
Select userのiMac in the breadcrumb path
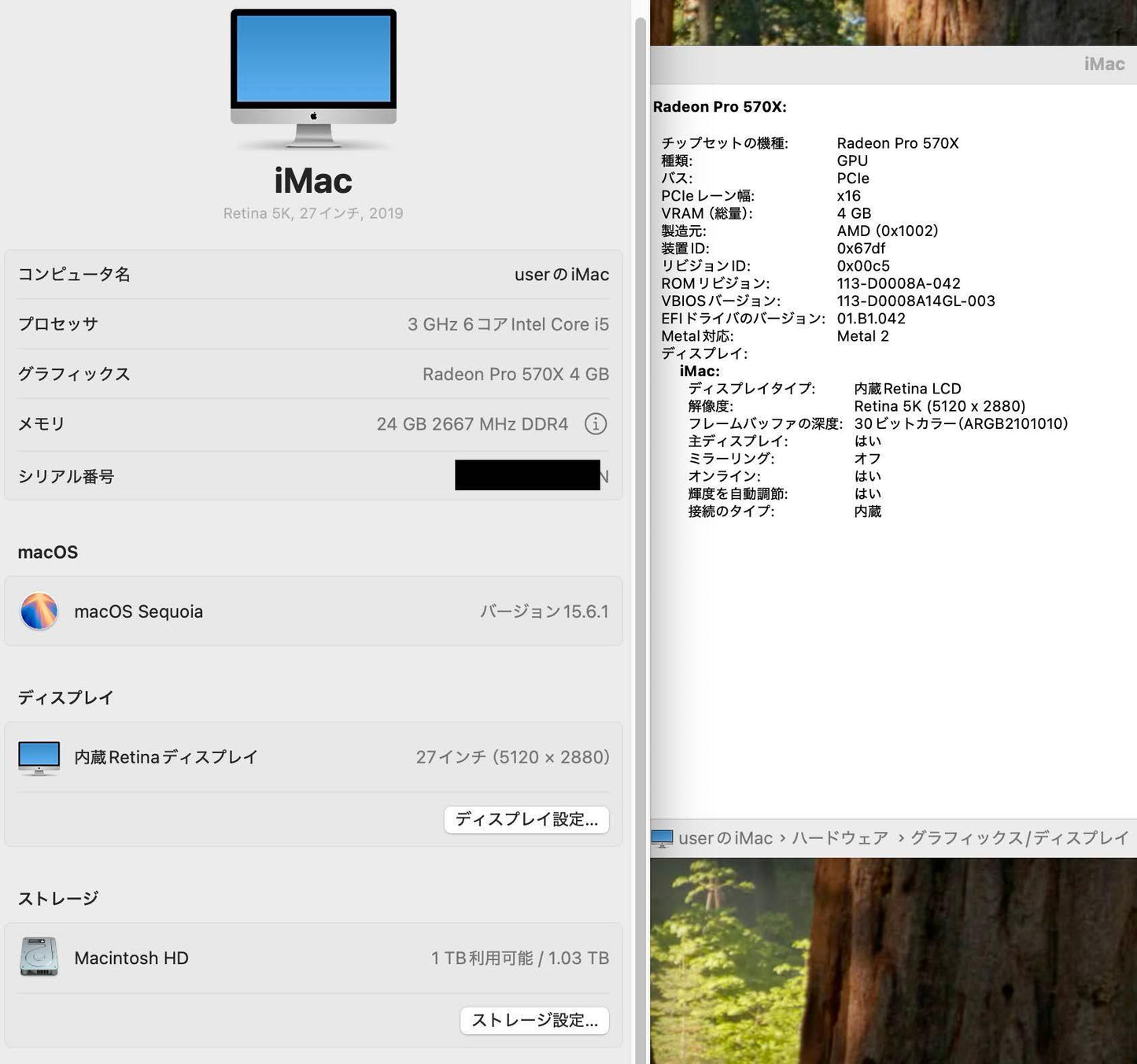pyautogui.click(x=724, y=837)
